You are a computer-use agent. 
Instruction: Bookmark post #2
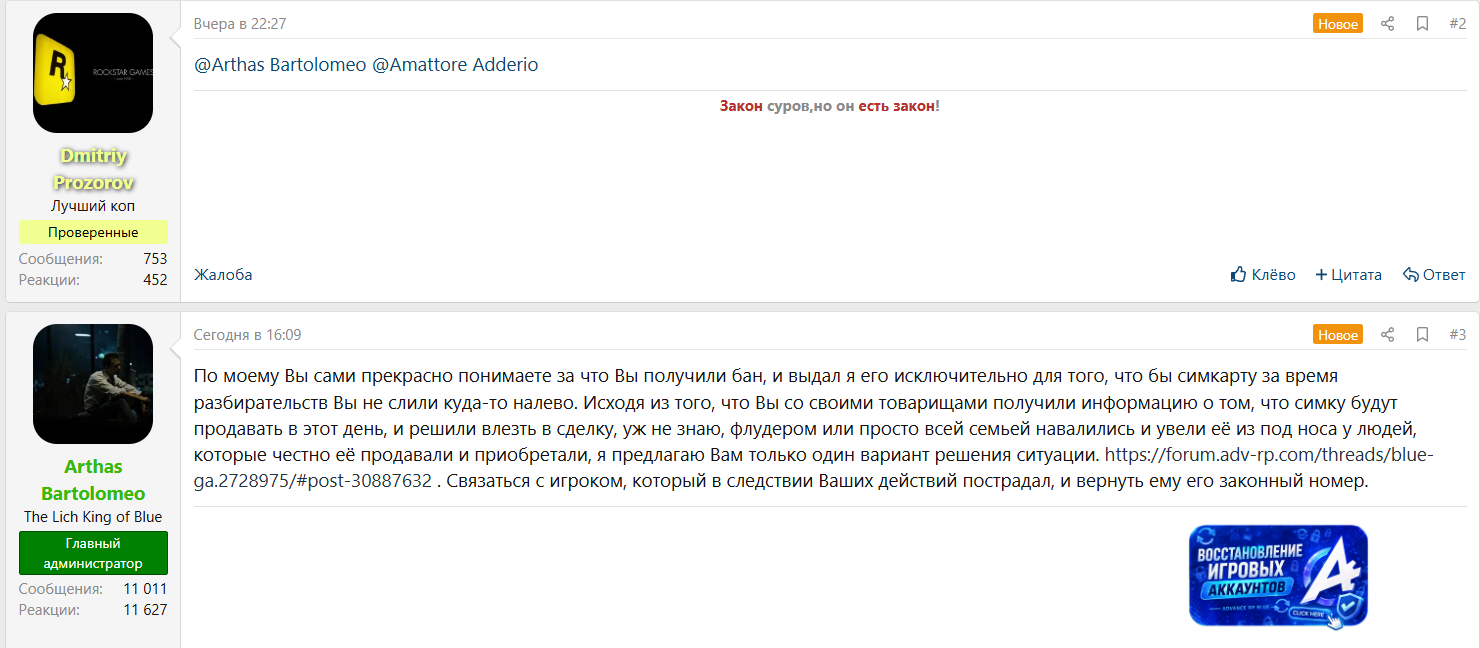click(1422, 24)
